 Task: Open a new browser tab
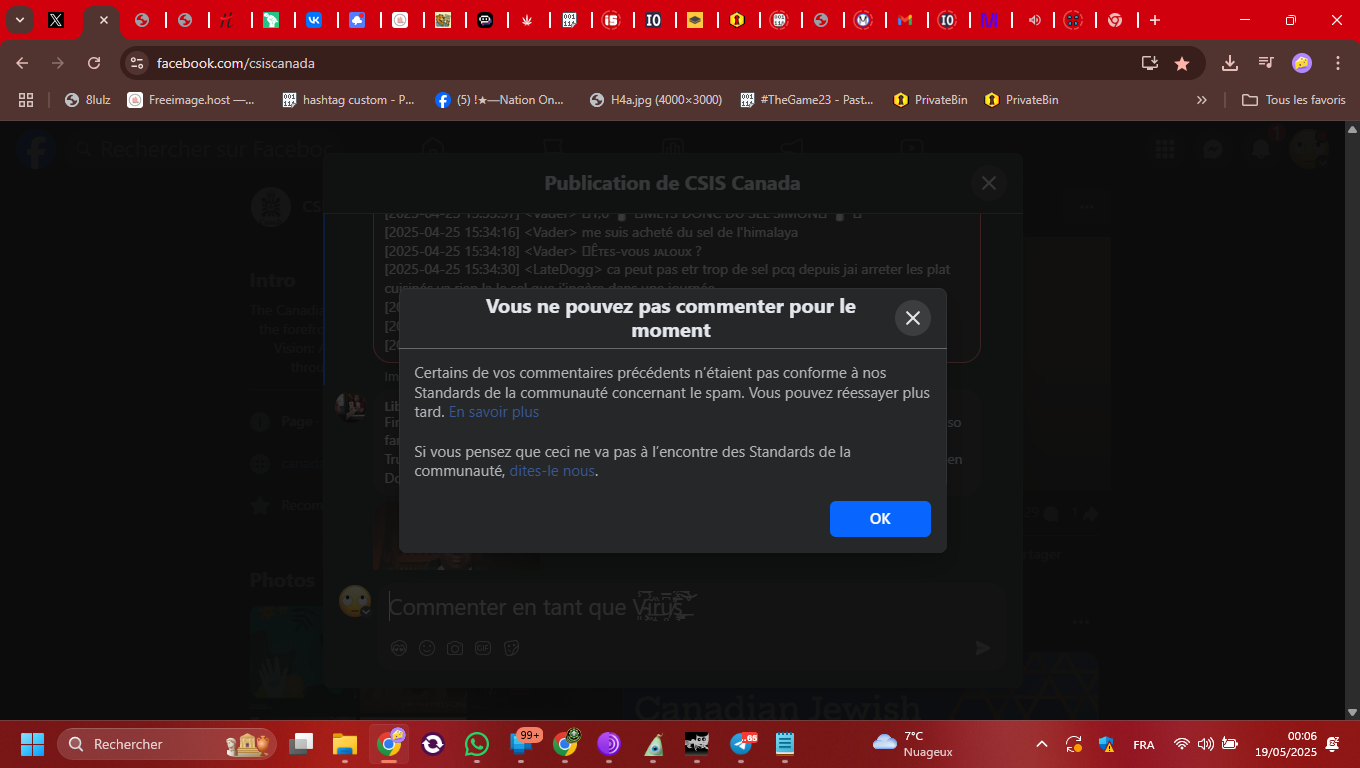coord(1155,20)
